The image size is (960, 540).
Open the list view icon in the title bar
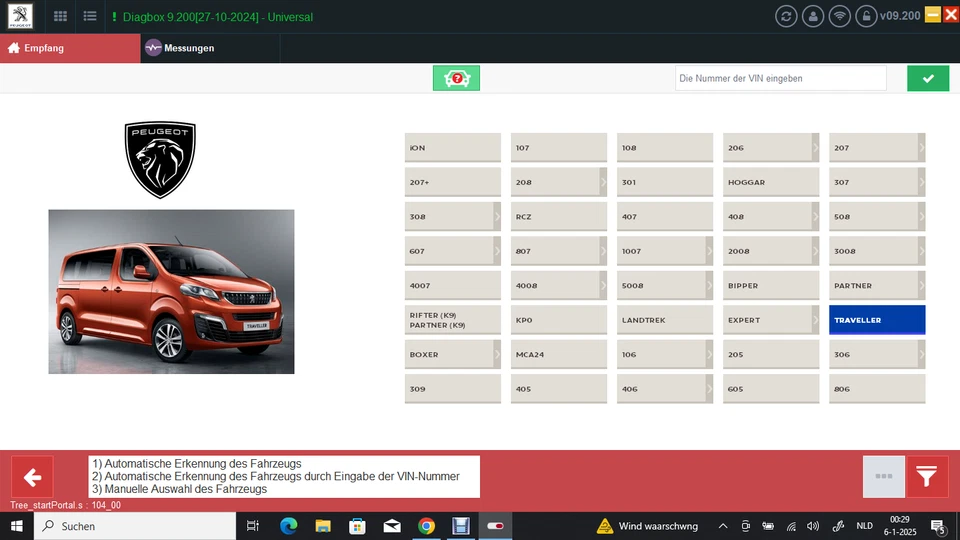[90, 17]
